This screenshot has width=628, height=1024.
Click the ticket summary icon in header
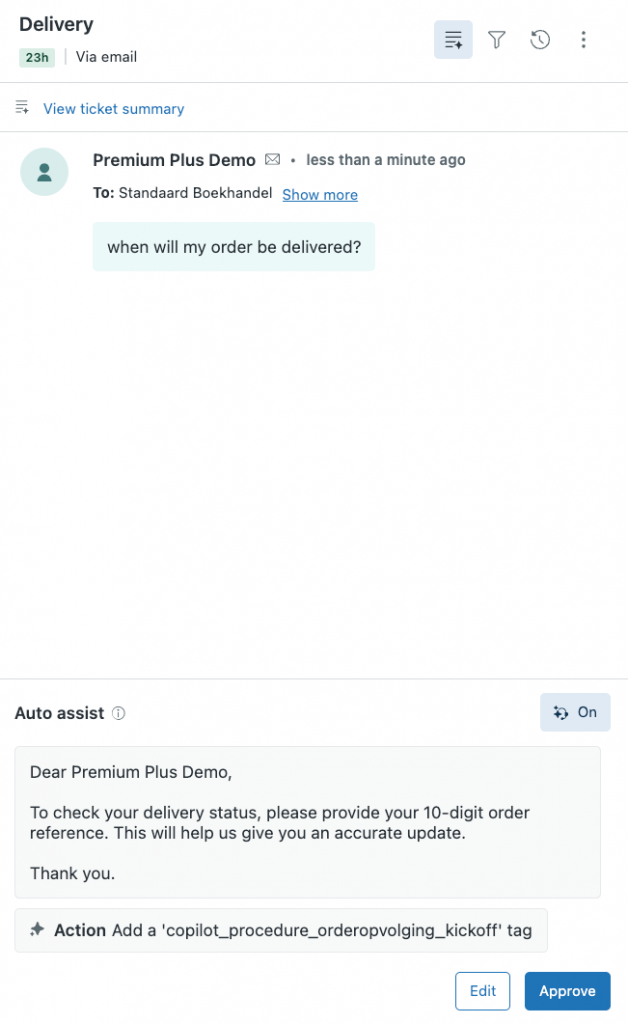pos(453,40)
